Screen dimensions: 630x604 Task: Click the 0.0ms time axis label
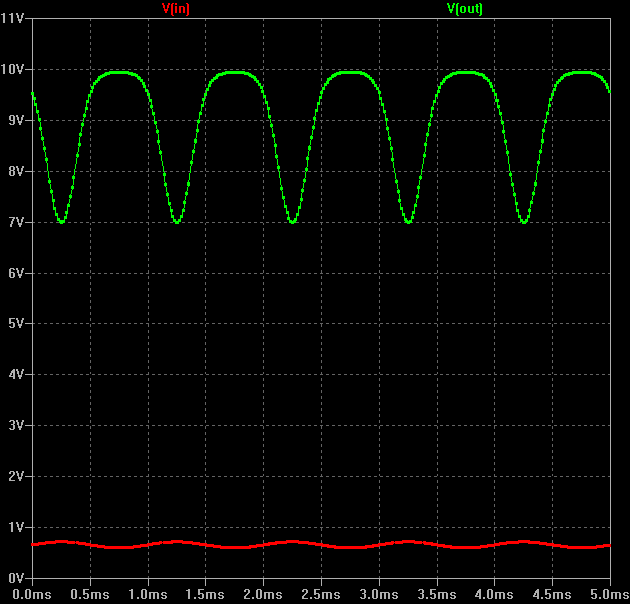click(32, 594)
